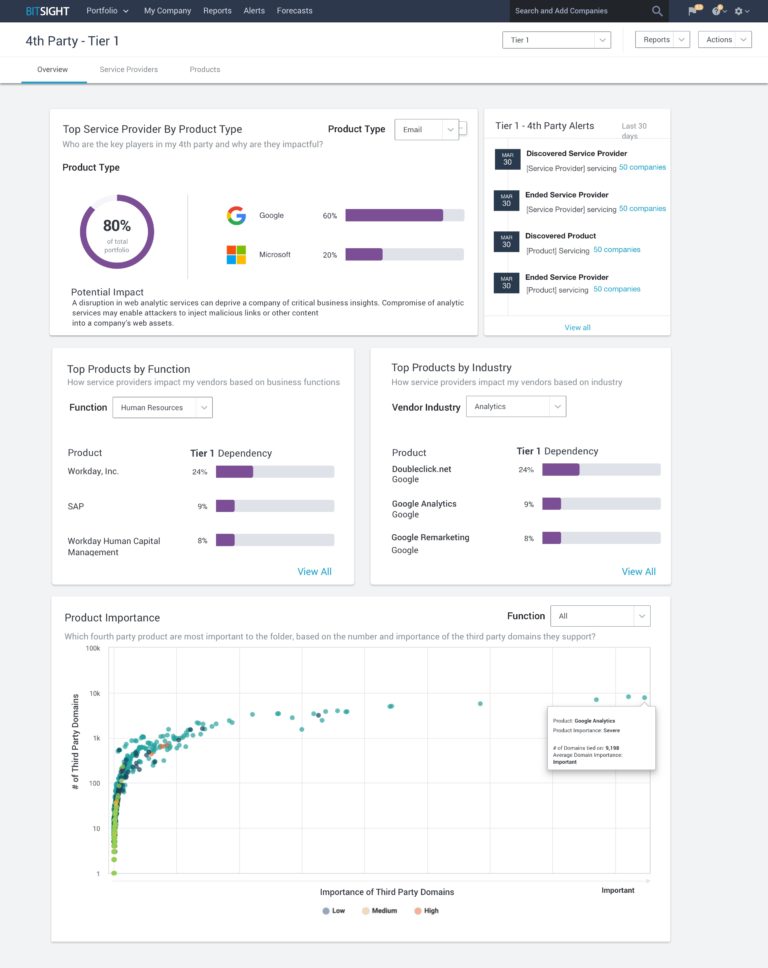Click the BitSight logo
768x968 pixels.
[48, 11]
